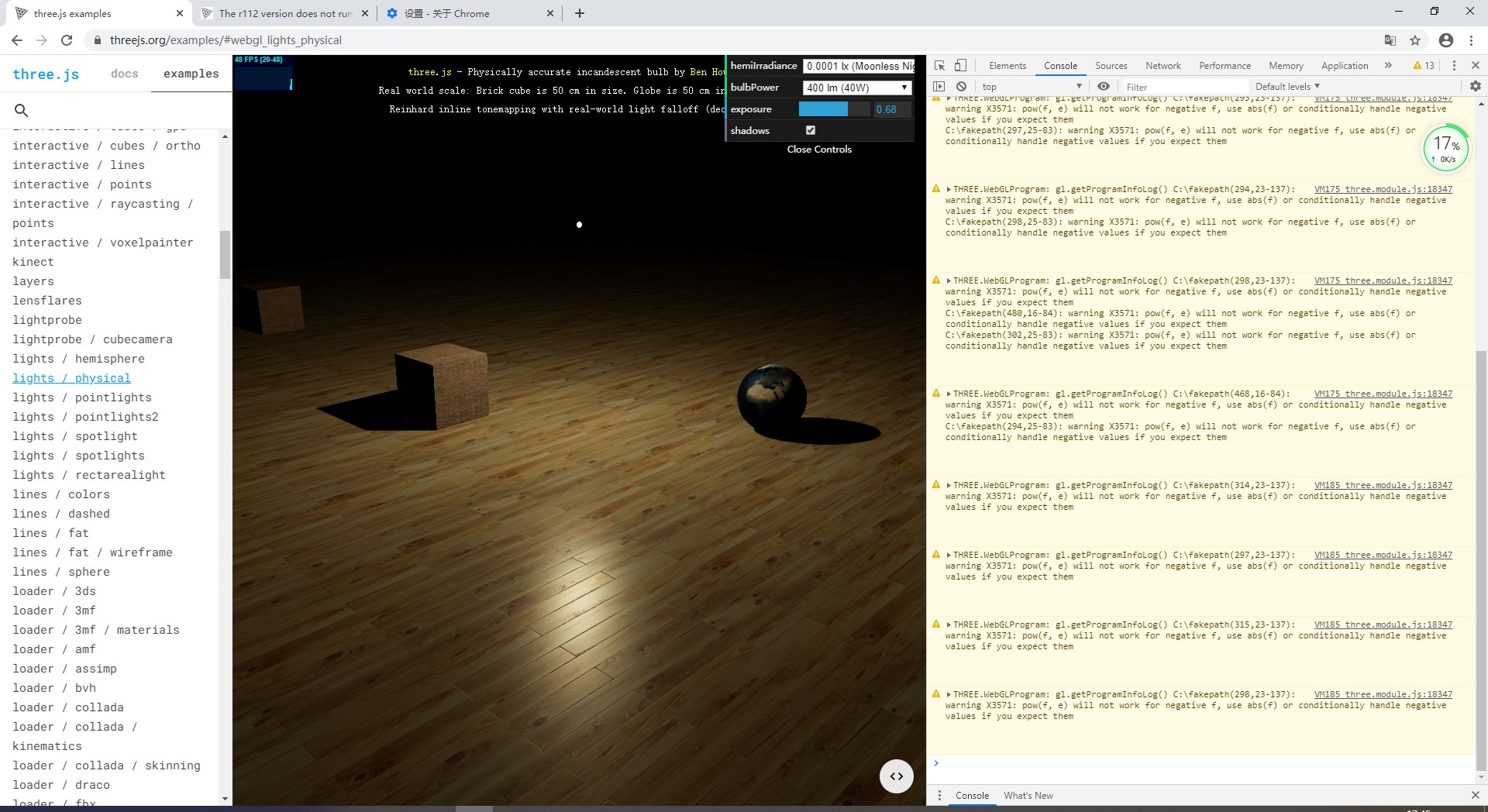Close the bottom console drawer
Screen dimensions: 1488x812
click(1475, 796)
